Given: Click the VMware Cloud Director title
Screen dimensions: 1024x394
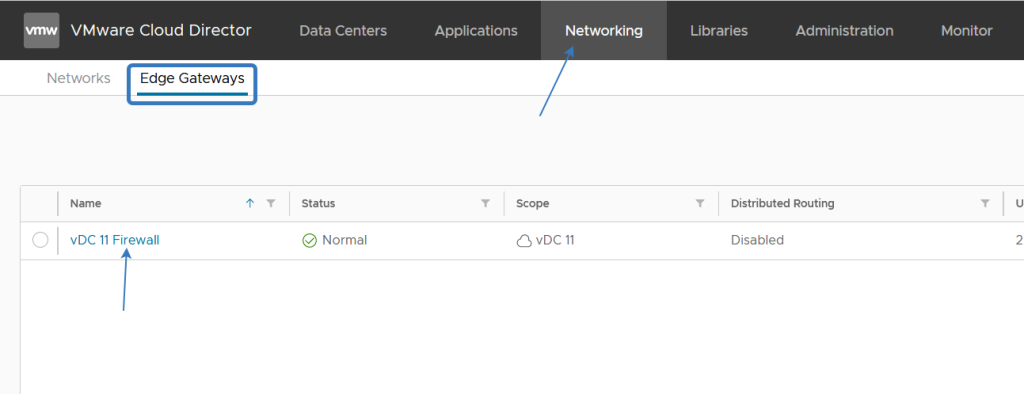Looking at the screenshot, I should [x=161, y=31].
